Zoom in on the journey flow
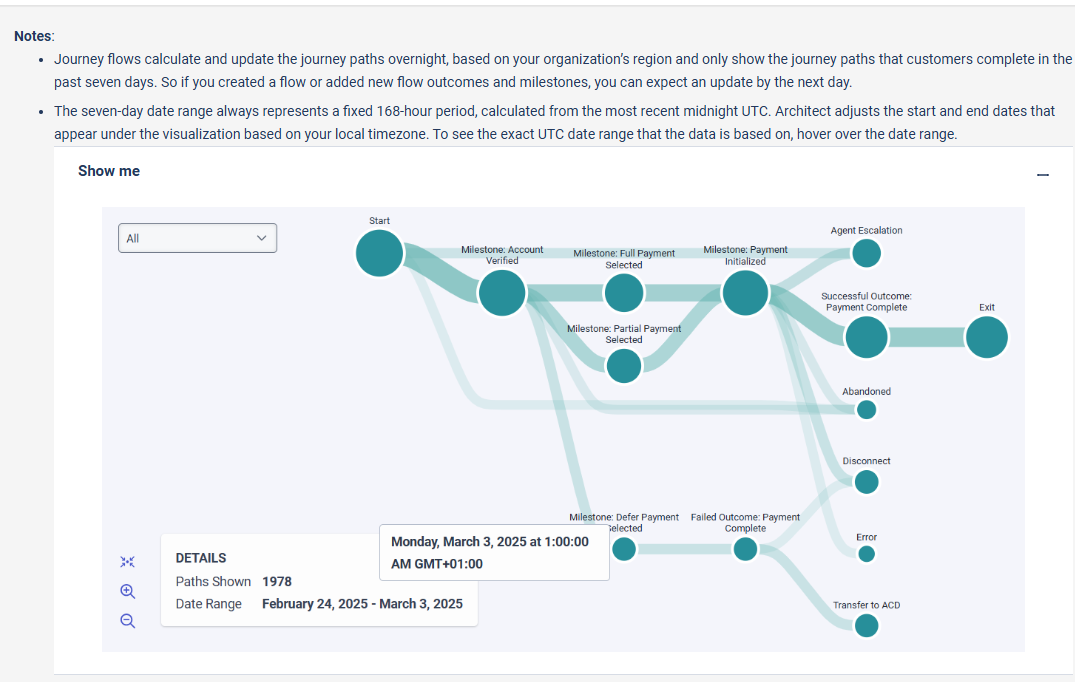Viewport: 1075px width, 682px height. 128,591
